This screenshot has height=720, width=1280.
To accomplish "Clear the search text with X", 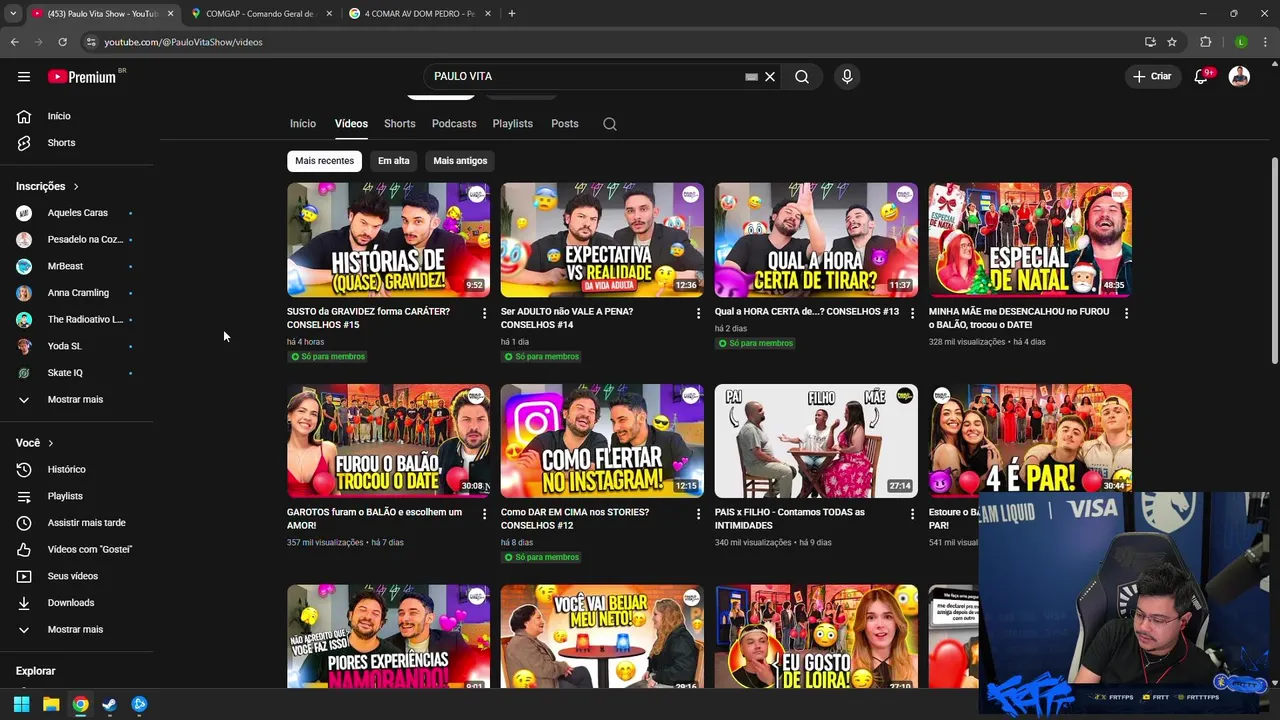I will click(770, 76).
